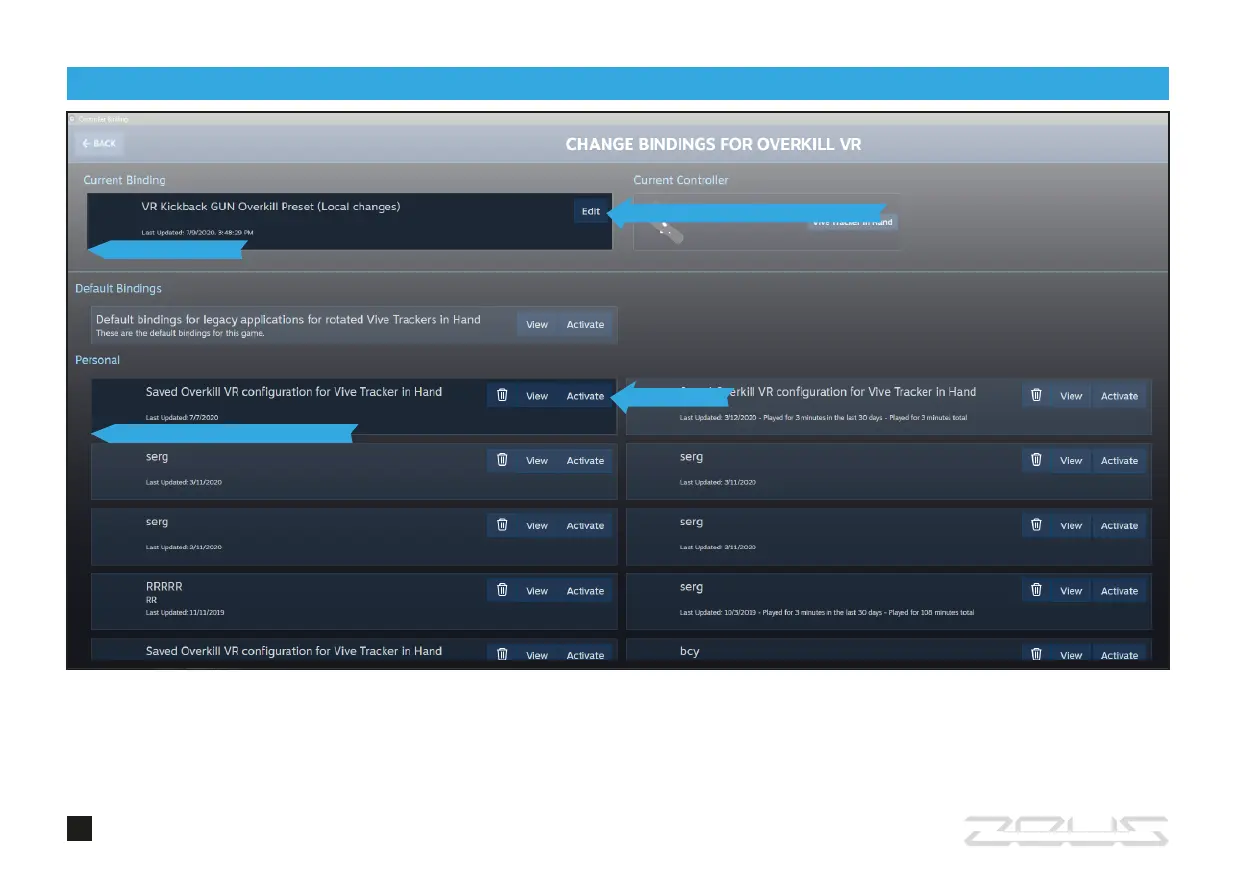Delete the RRRRR binding
The height and width of the screenshot is (884, 1236).
pyautogui.click(x=503, y=590)
